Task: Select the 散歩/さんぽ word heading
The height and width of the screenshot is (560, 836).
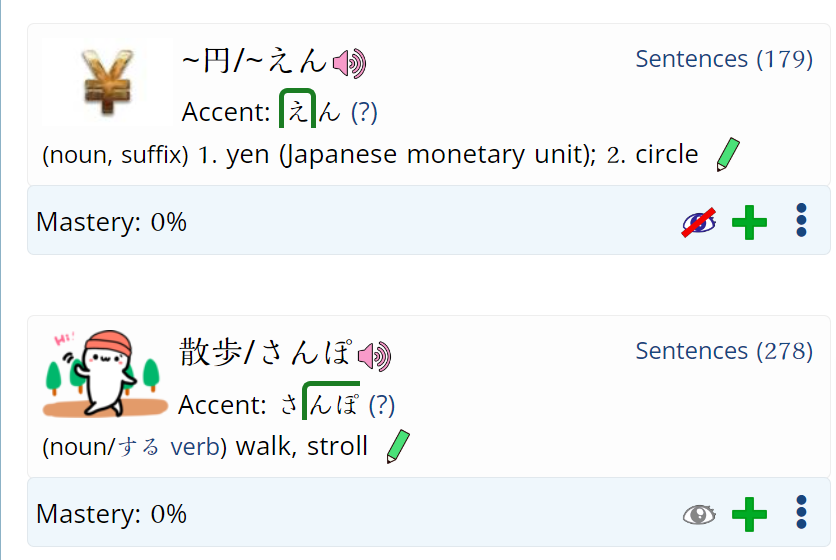Action: 266,353
